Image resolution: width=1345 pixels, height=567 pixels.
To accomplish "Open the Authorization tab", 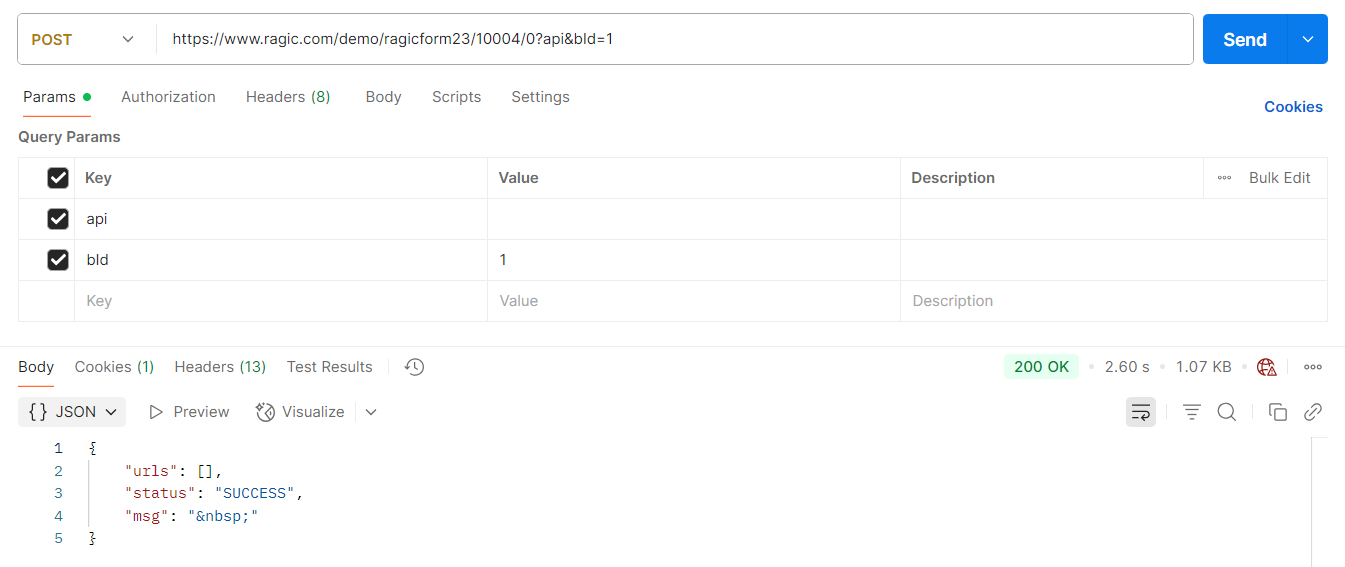I will coord(168,97).
